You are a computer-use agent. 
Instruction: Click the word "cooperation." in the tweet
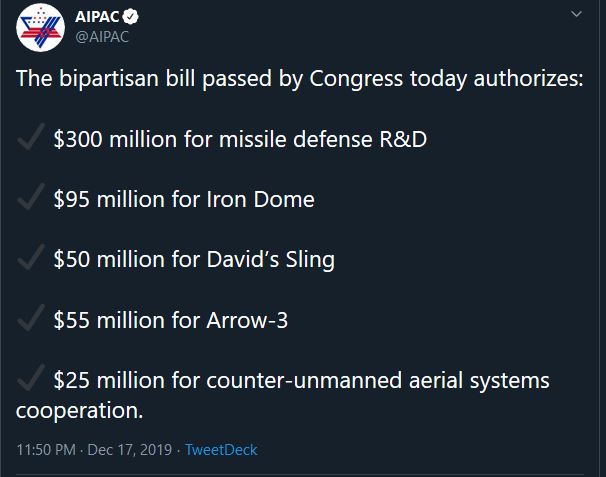(x=80, y=410)
